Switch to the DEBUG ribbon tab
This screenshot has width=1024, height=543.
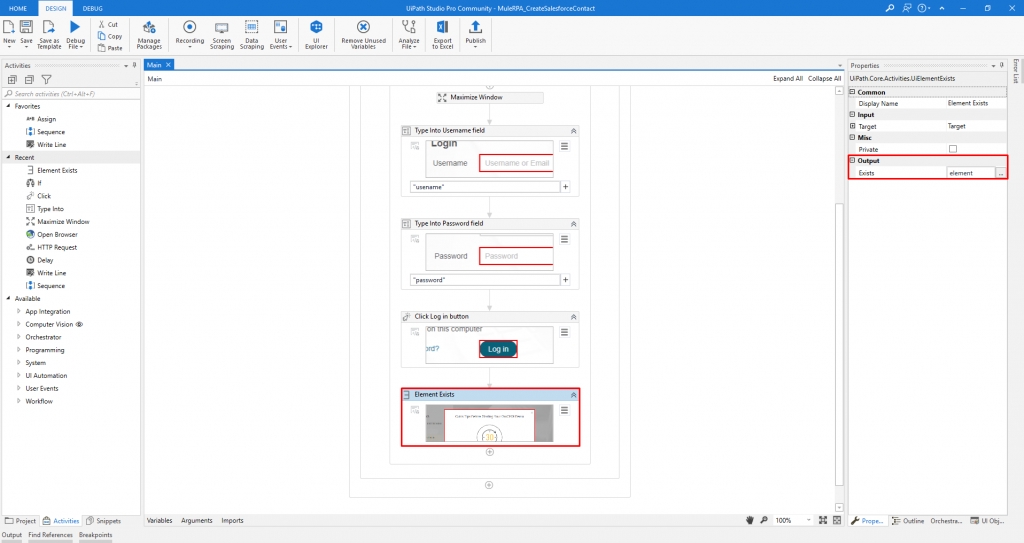93,8
